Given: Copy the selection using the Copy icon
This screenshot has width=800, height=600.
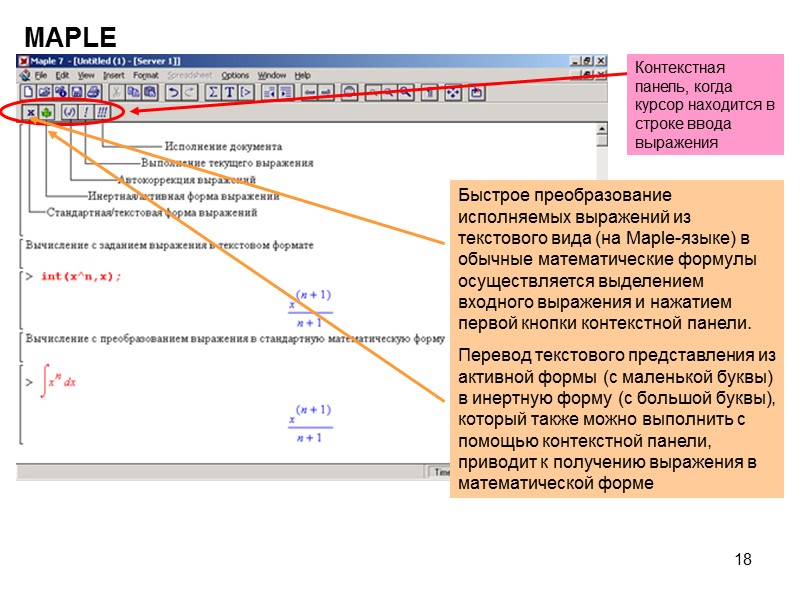Looking at the screenshot, I should coord(133,92).
